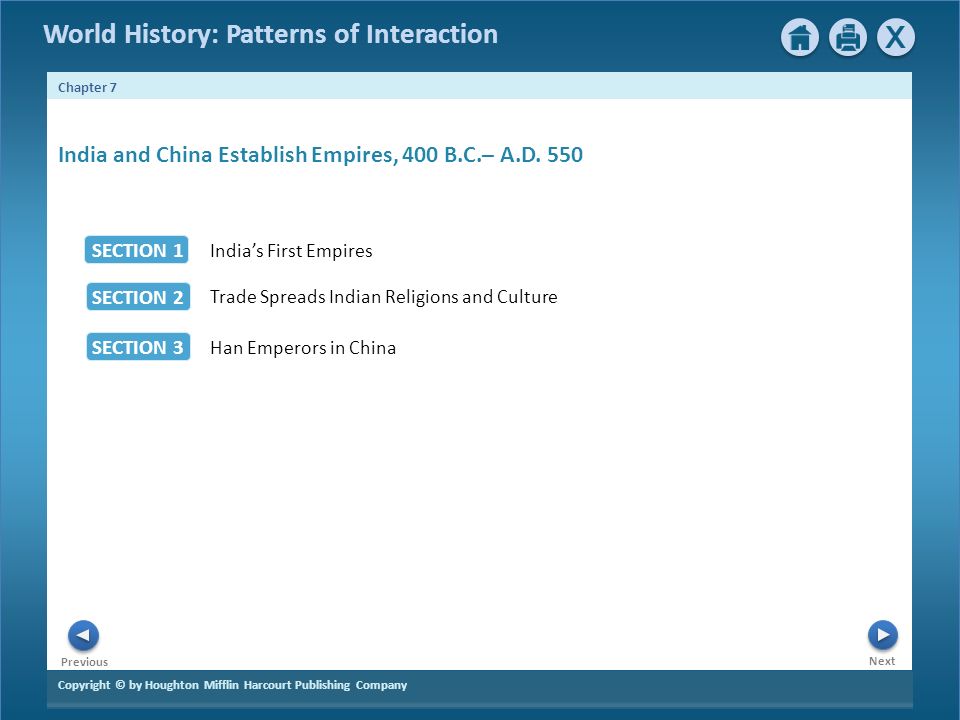960x720 pixels.
Task: Go back with the Previous arrow button
Action: point(83,636)
